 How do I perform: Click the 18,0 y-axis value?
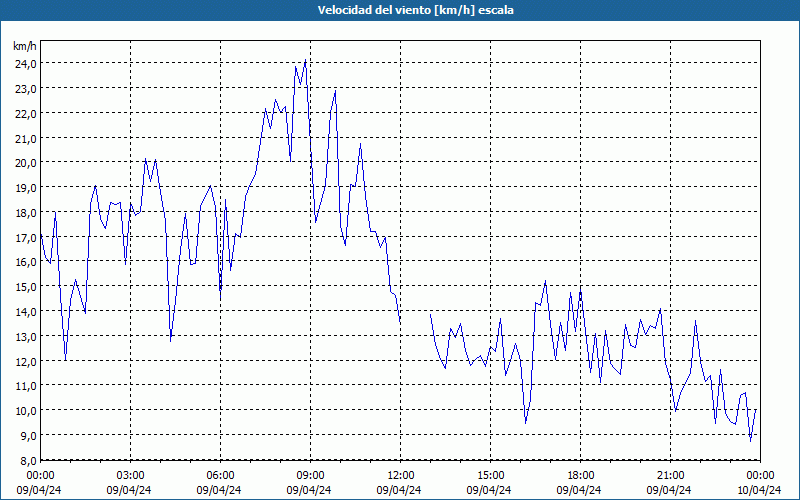(x=26, y=212)
